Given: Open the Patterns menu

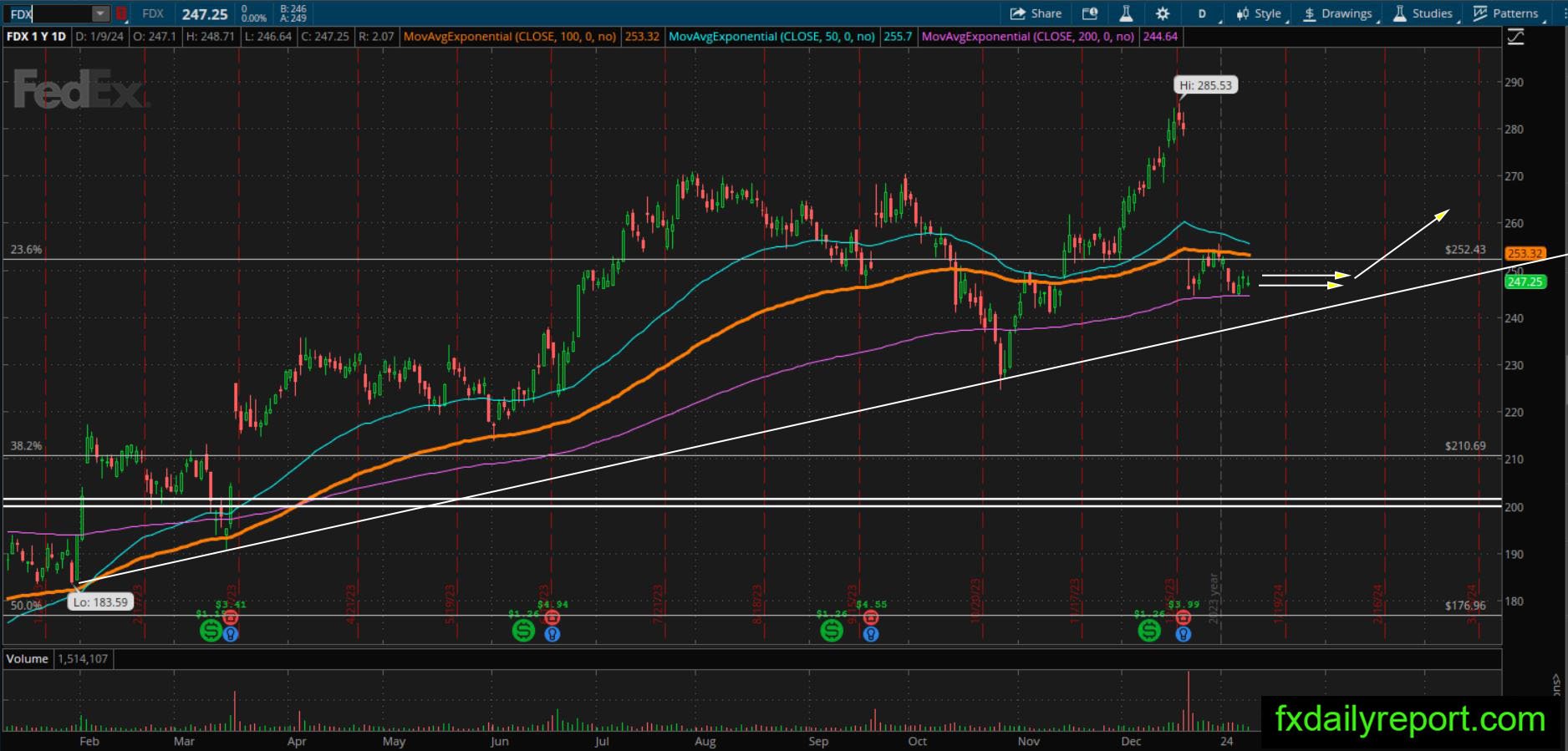Looking at the screenshot, I should coord(1507,13).
